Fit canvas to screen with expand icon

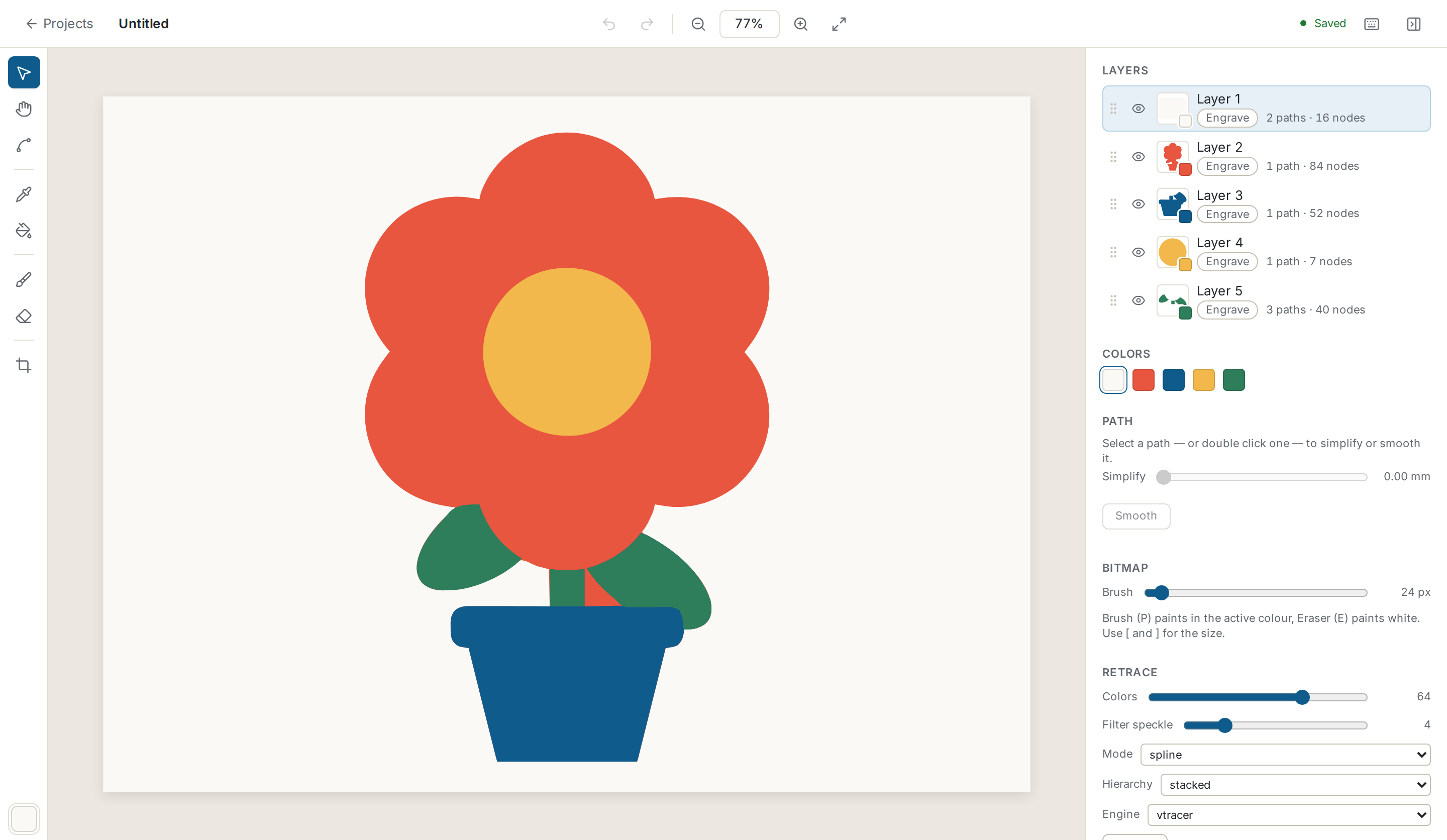pos(839,24)
